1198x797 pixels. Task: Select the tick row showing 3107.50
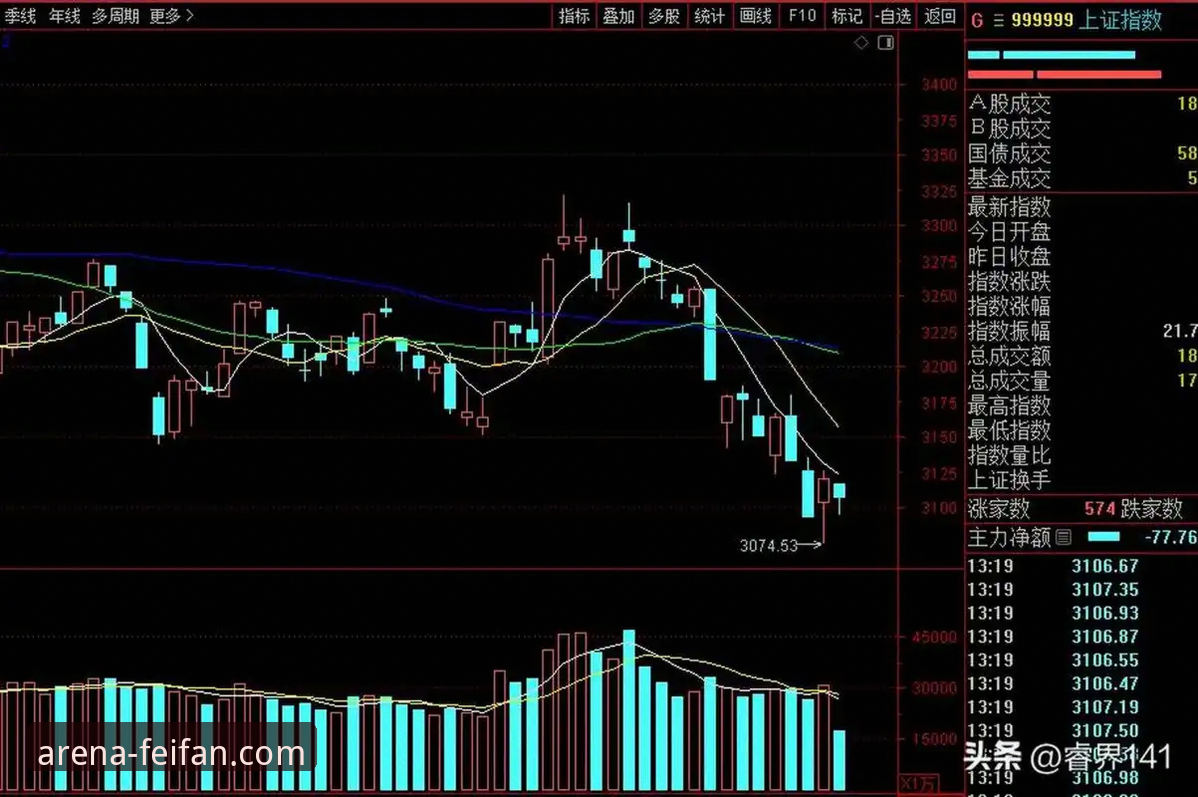coord(1081,731)
